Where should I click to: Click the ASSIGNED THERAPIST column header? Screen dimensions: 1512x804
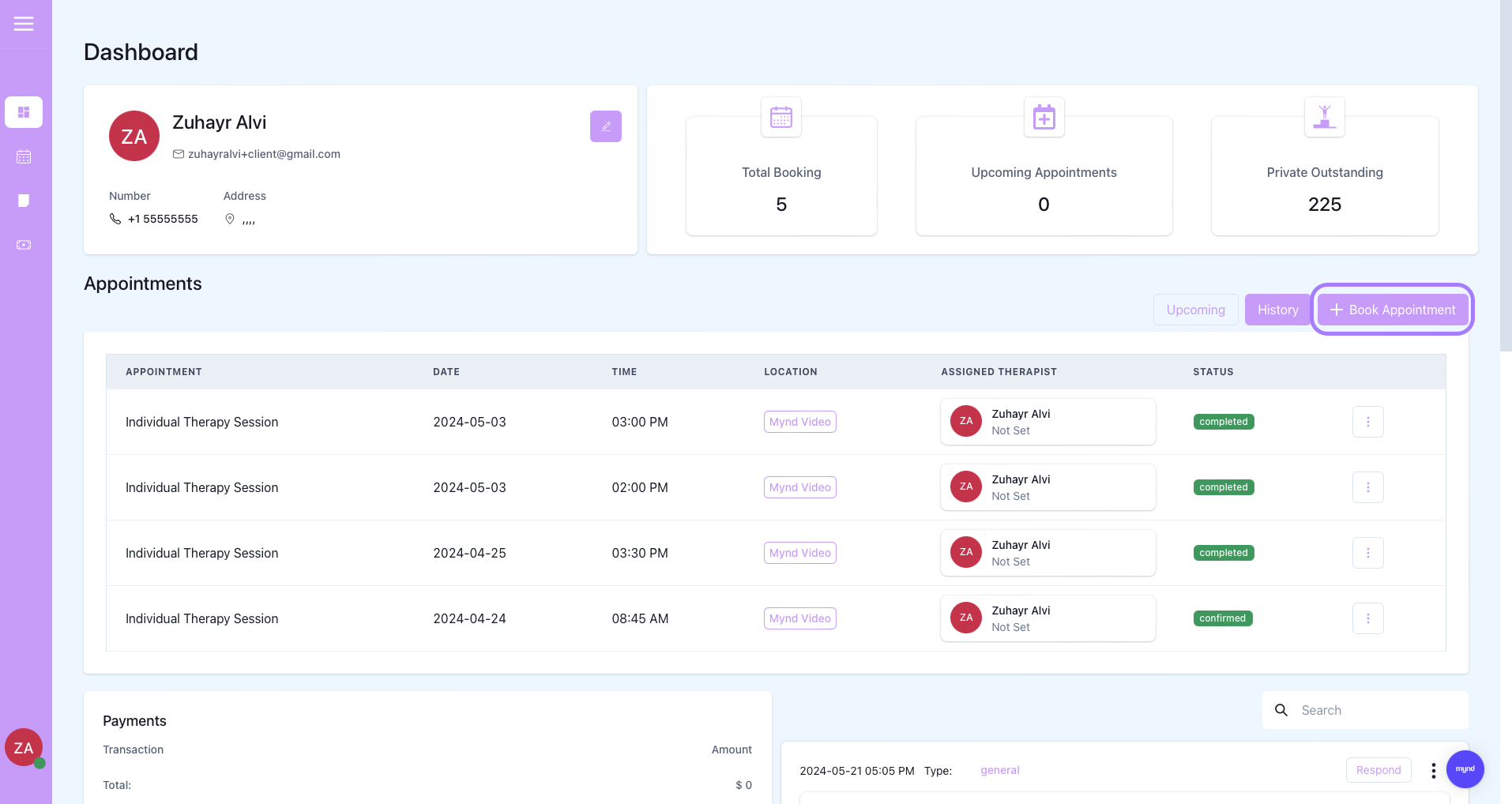point(999,372)
